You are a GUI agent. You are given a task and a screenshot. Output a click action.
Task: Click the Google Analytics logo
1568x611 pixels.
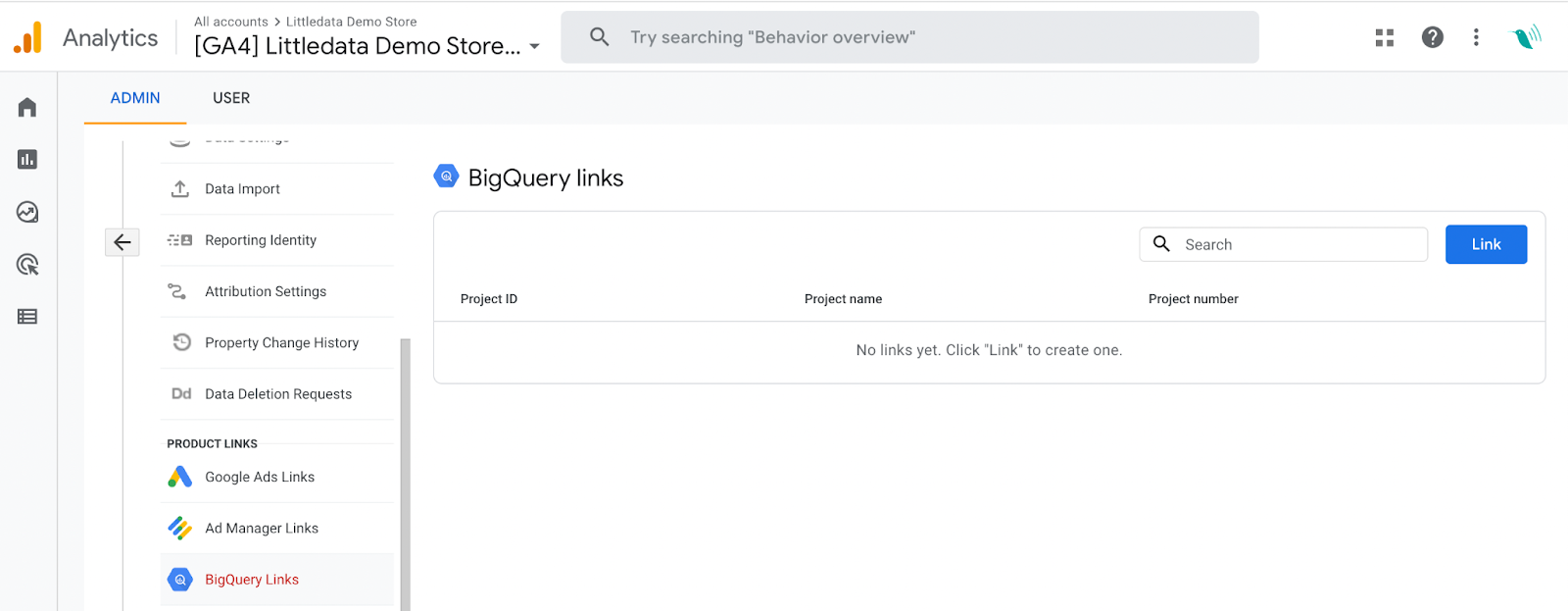pyautogui.click(x=27, y=37)
